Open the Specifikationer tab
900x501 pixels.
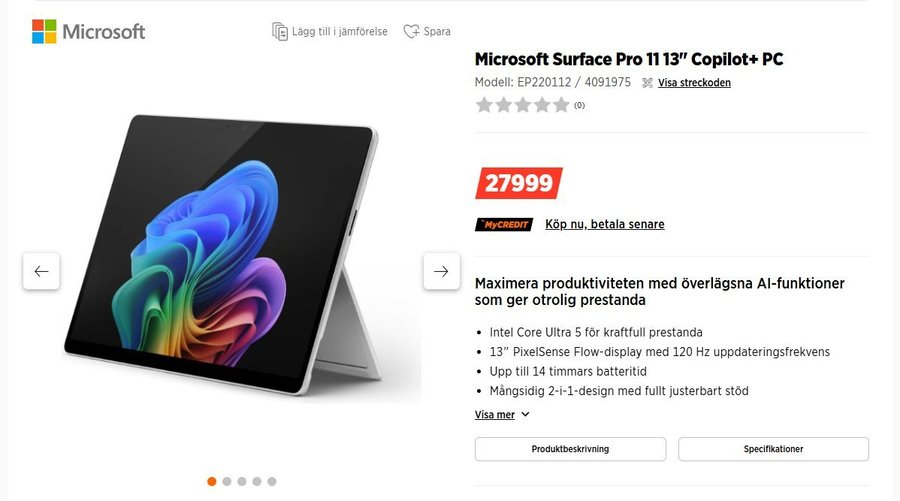[773, 449]
